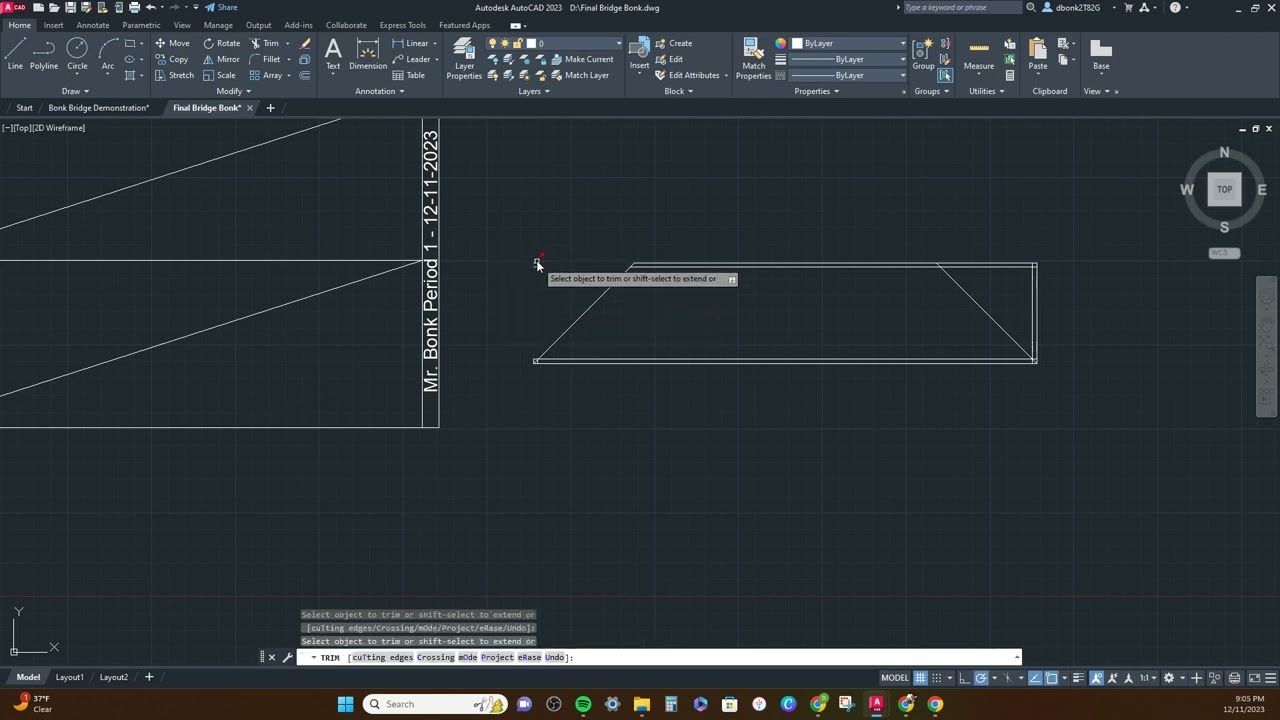Screen dimensions: 1280x720
Task: Insert Text annotation tool
Action: coord(332,54)
